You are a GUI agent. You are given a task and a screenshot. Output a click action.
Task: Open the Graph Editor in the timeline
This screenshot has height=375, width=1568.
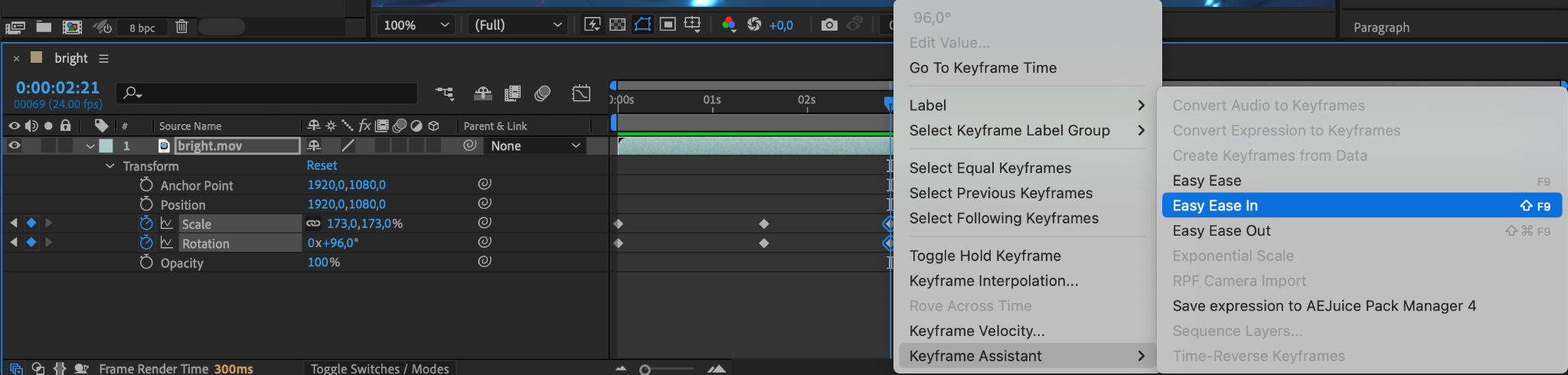581,93
